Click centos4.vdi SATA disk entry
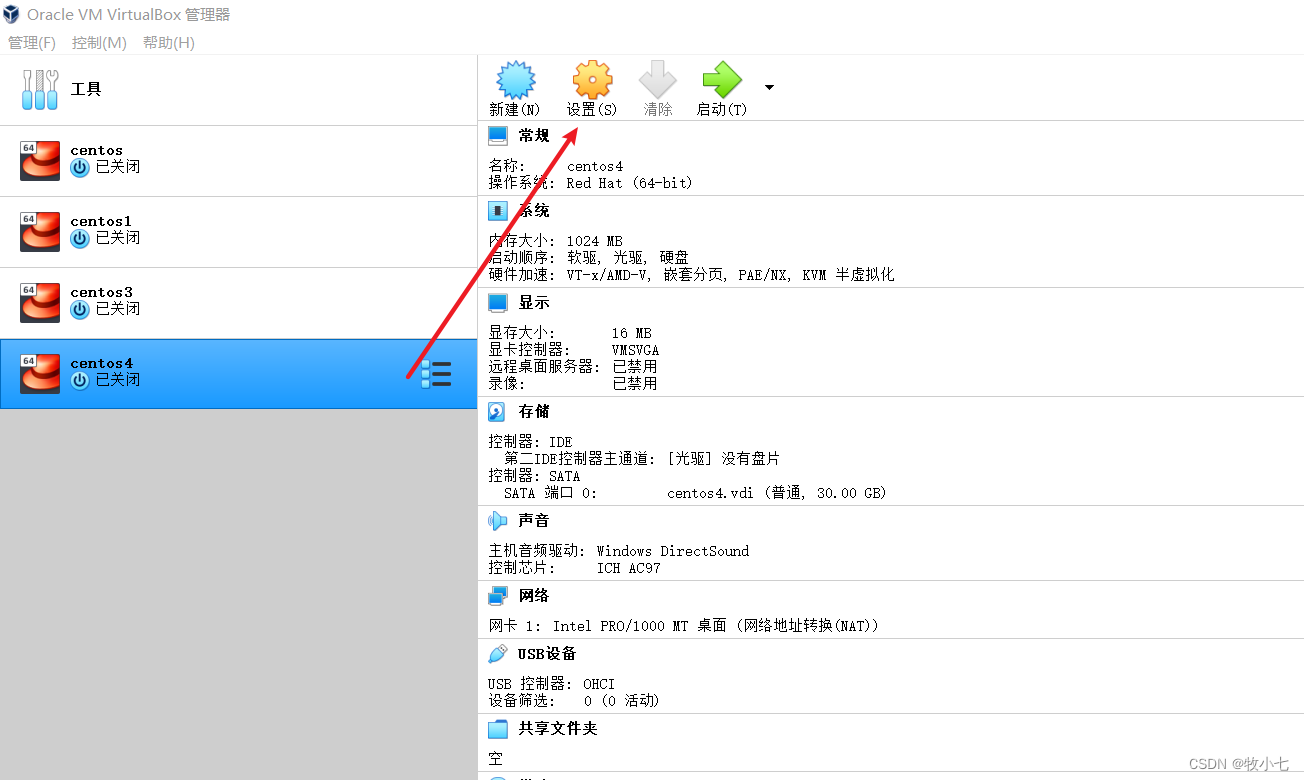The image size is (1304, 780). [x=777, y=493]
